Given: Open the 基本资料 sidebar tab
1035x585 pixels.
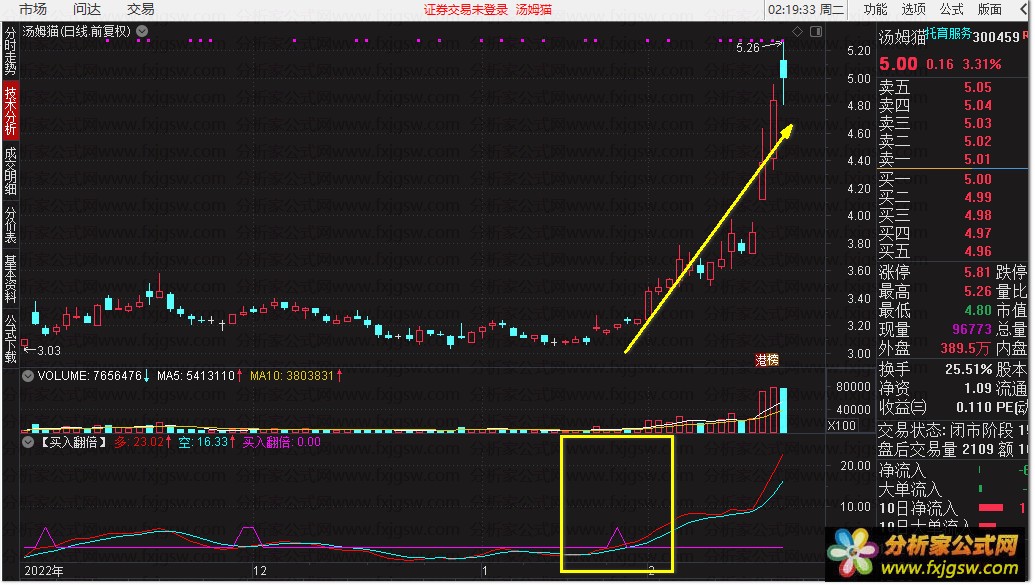Looking at the screenshot, I should click(x=10, y=278).
